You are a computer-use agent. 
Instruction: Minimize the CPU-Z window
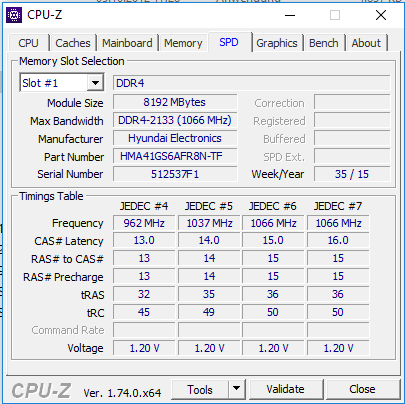[290, 15]
